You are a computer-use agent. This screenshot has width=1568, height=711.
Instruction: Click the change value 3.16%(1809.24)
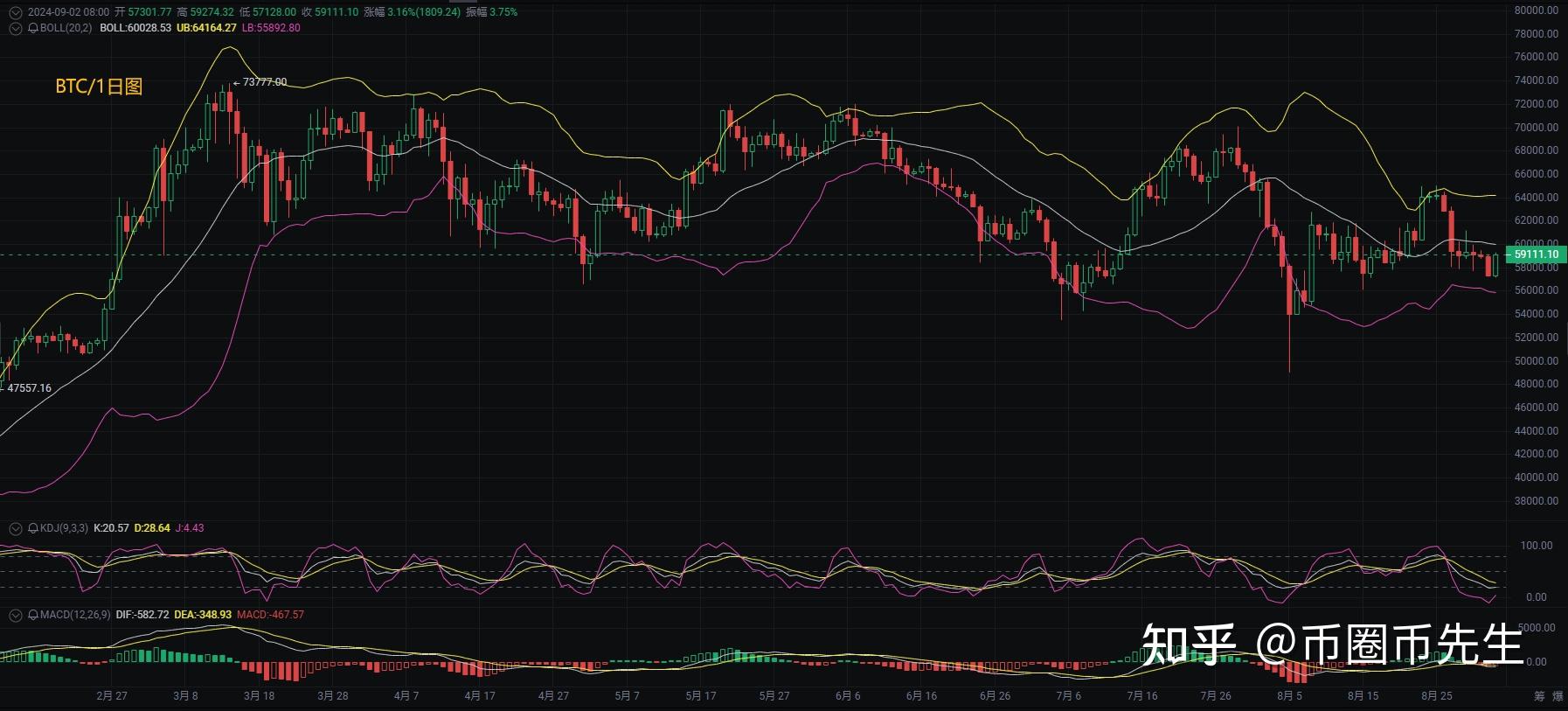[423, 12]
